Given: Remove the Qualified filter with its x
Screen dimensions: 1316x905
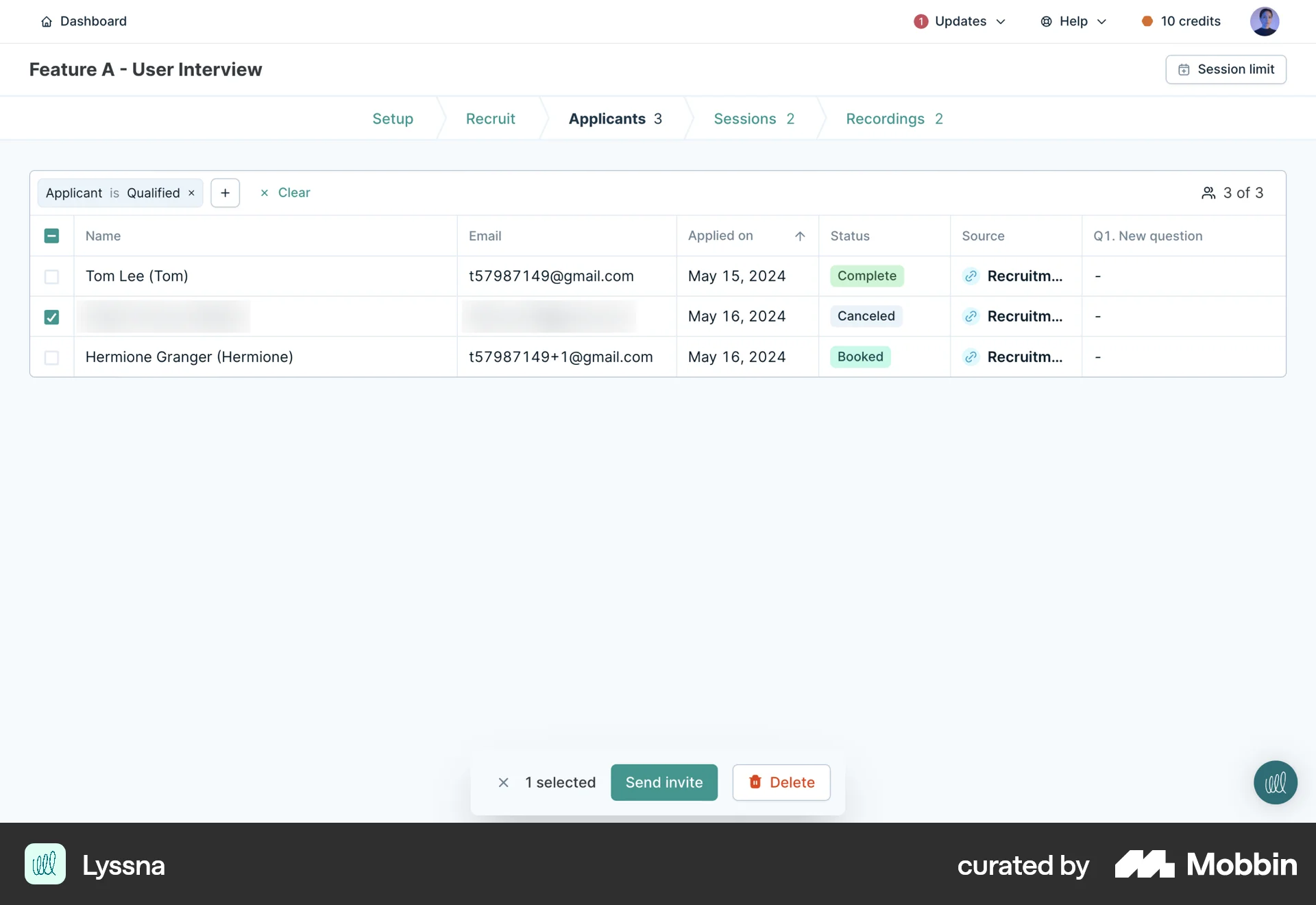Looking at the screenshot, I should coord(191,193).
